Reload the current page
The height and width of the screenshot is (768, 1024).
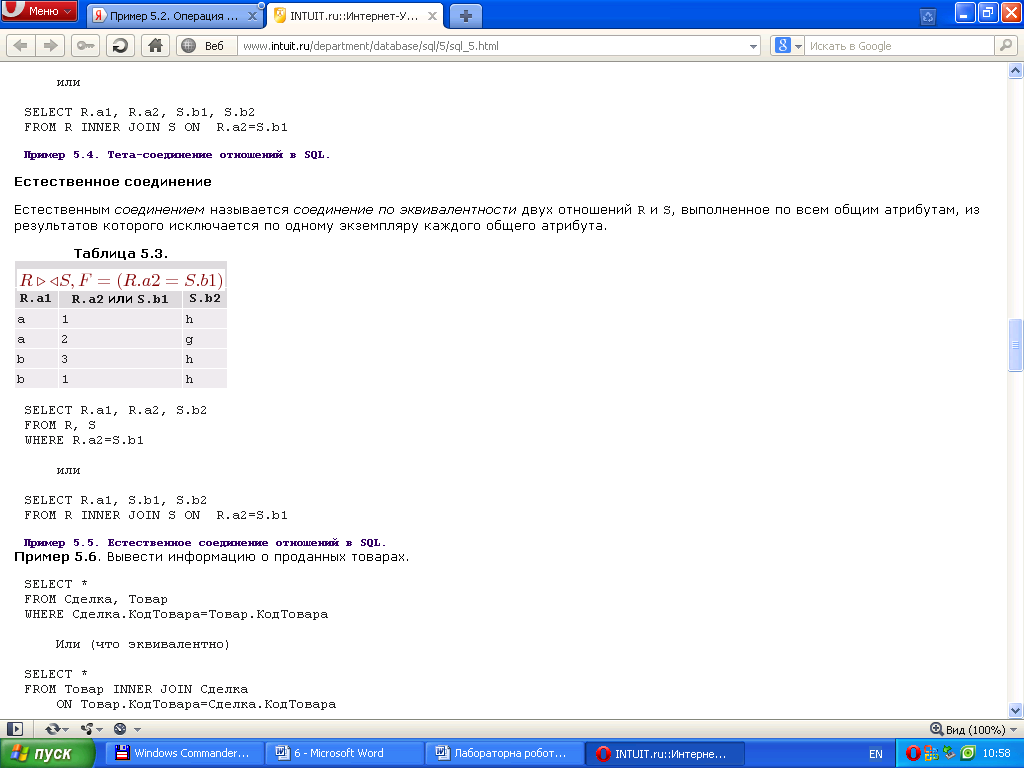[120, 46]
